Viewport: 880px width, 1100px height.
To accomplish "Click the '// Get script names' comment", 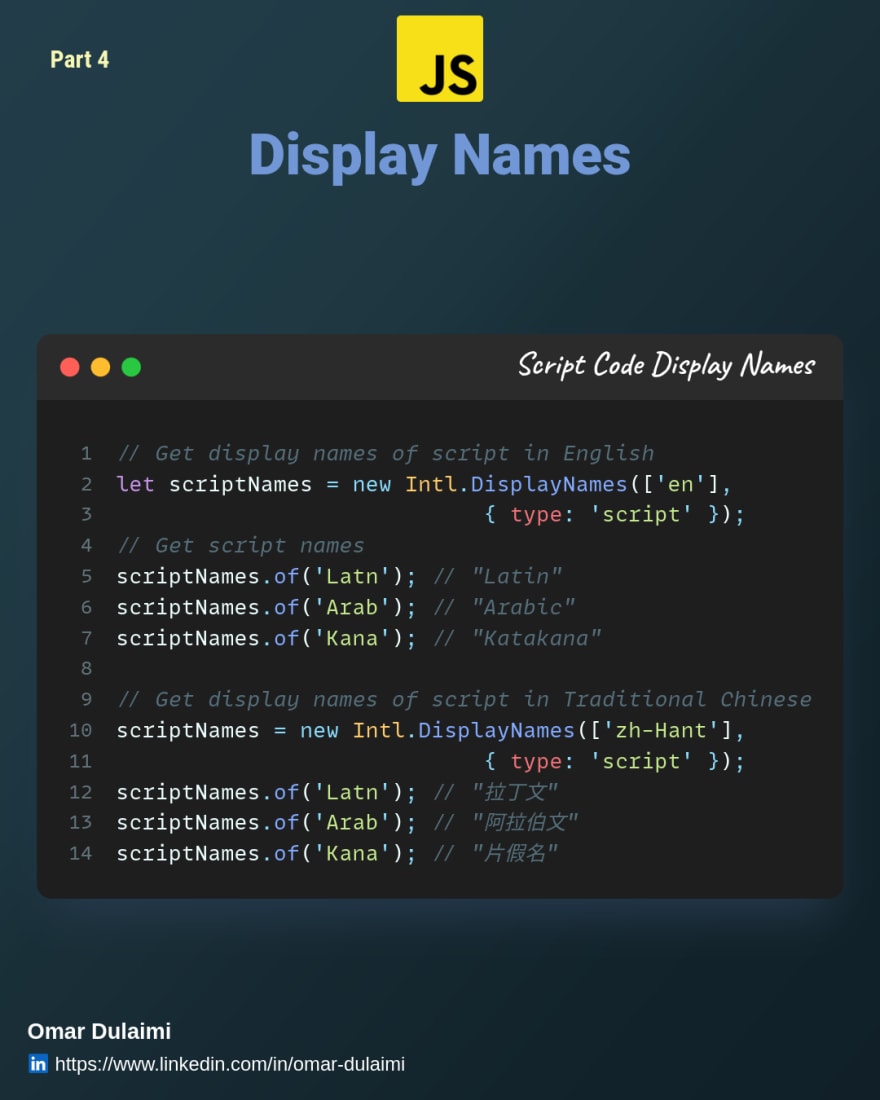I will pyautogui.click(x=241, y=545).
